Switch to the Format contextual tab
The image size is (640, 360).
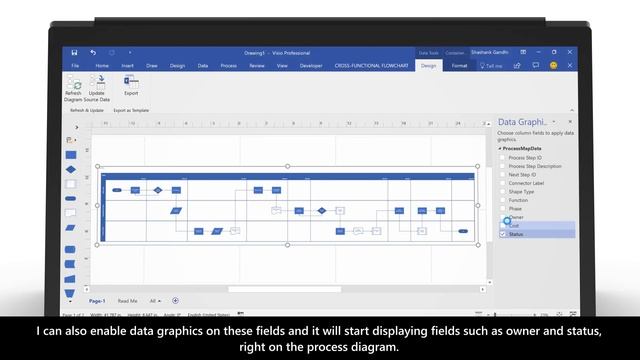[459, 66]
